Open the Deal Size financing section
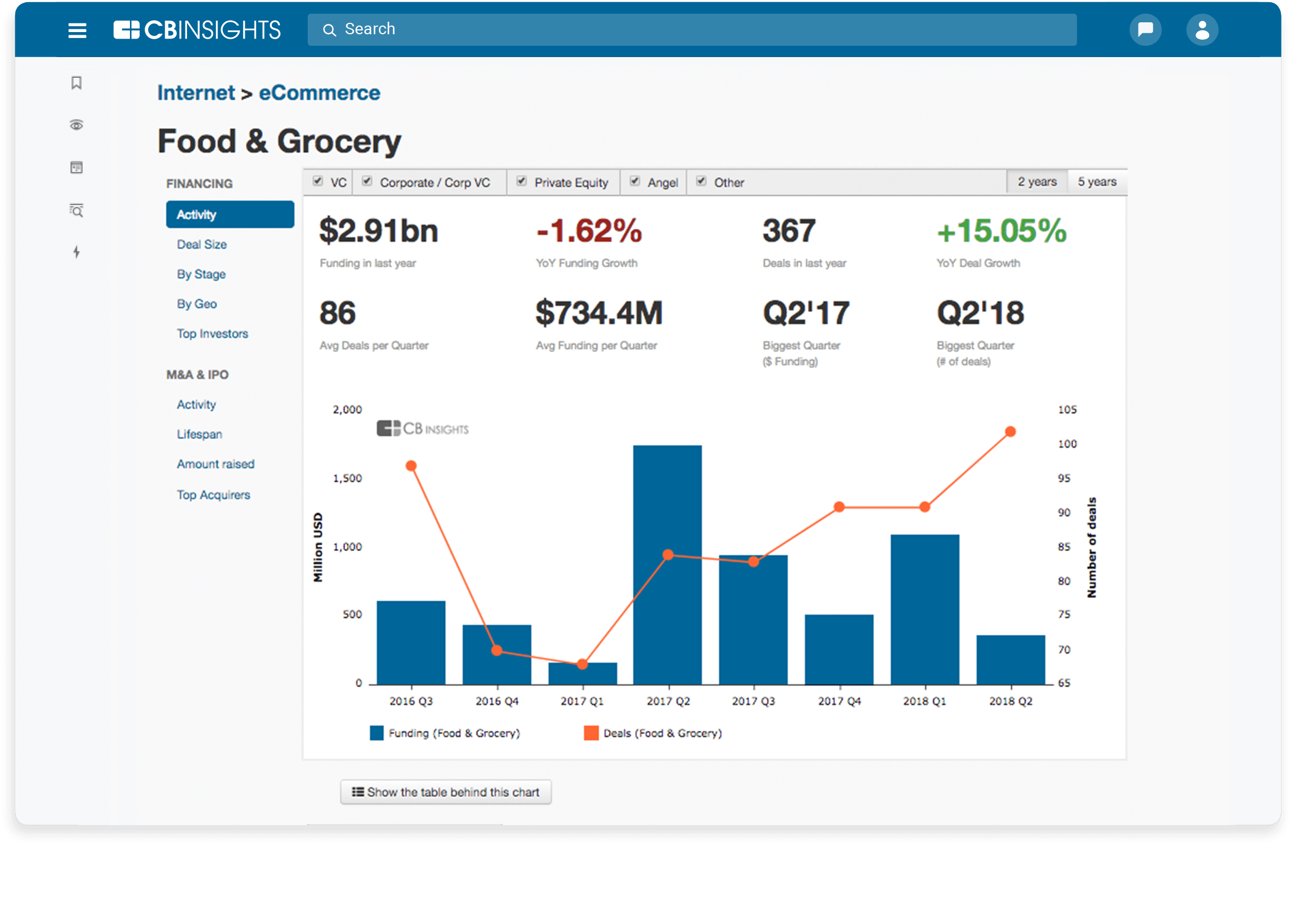 (x=202, y=245)
